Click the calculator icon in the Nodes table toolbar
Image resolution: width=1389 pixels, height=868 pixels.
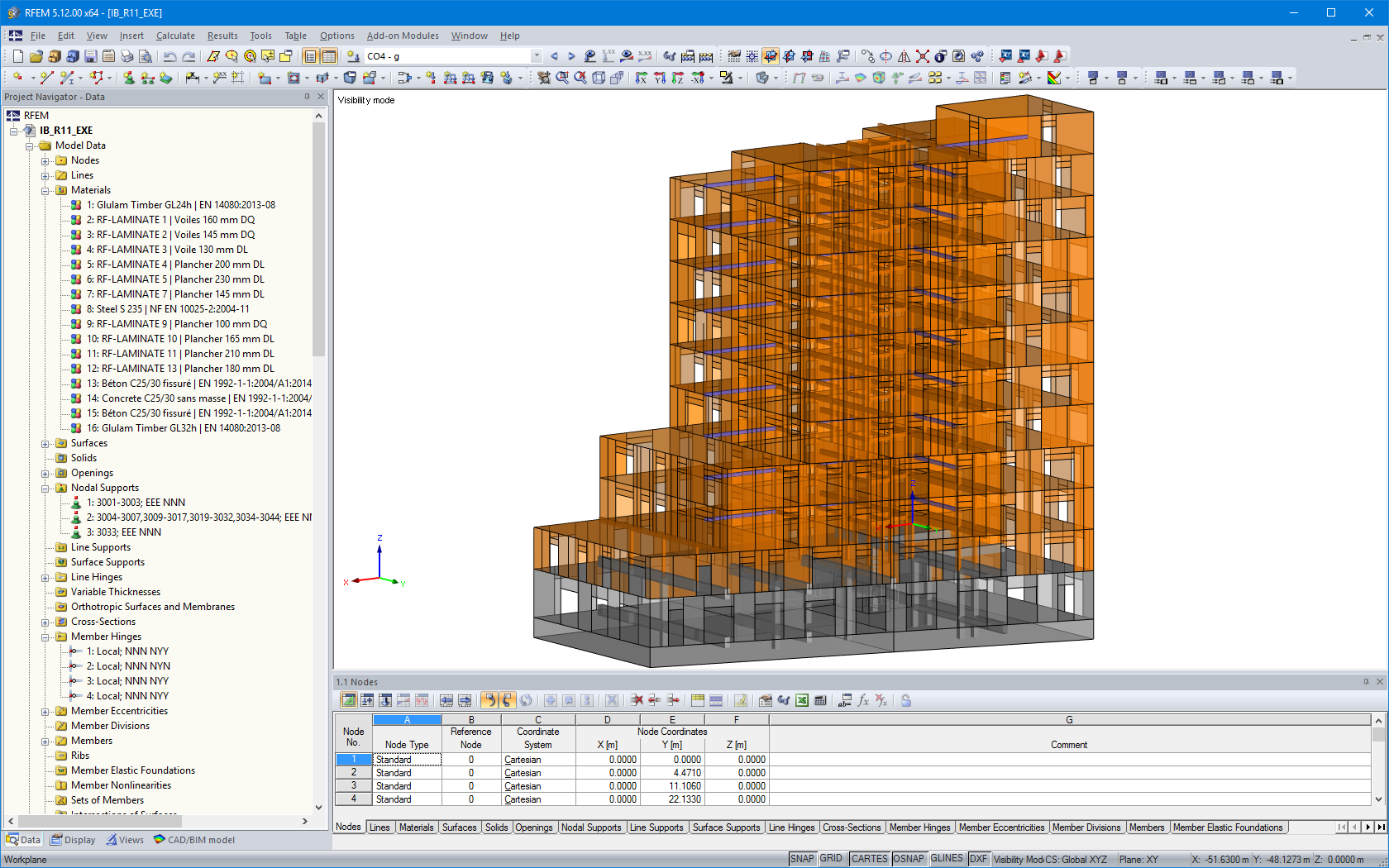coord(820,700)
